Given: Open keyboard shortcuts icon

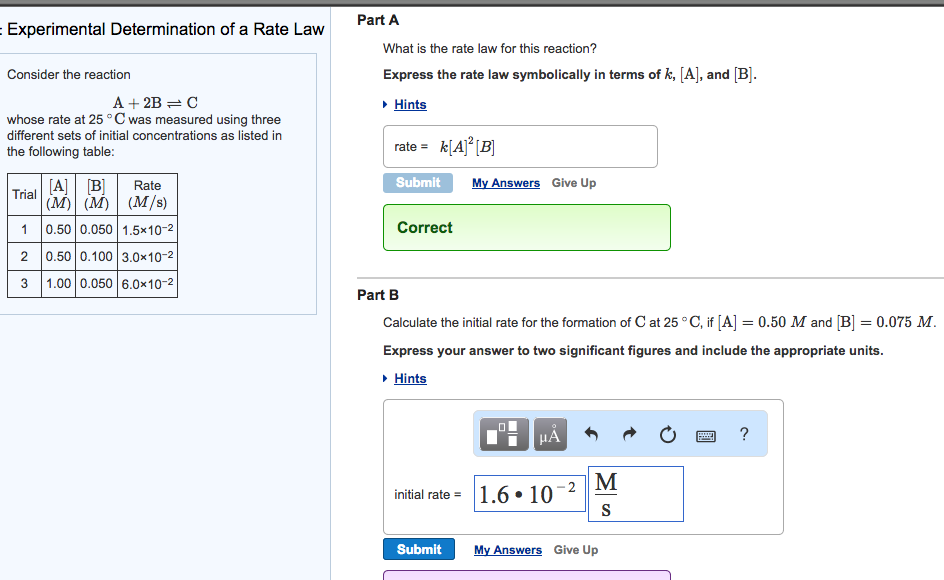Looking at the screenshot, I should 706,435.
